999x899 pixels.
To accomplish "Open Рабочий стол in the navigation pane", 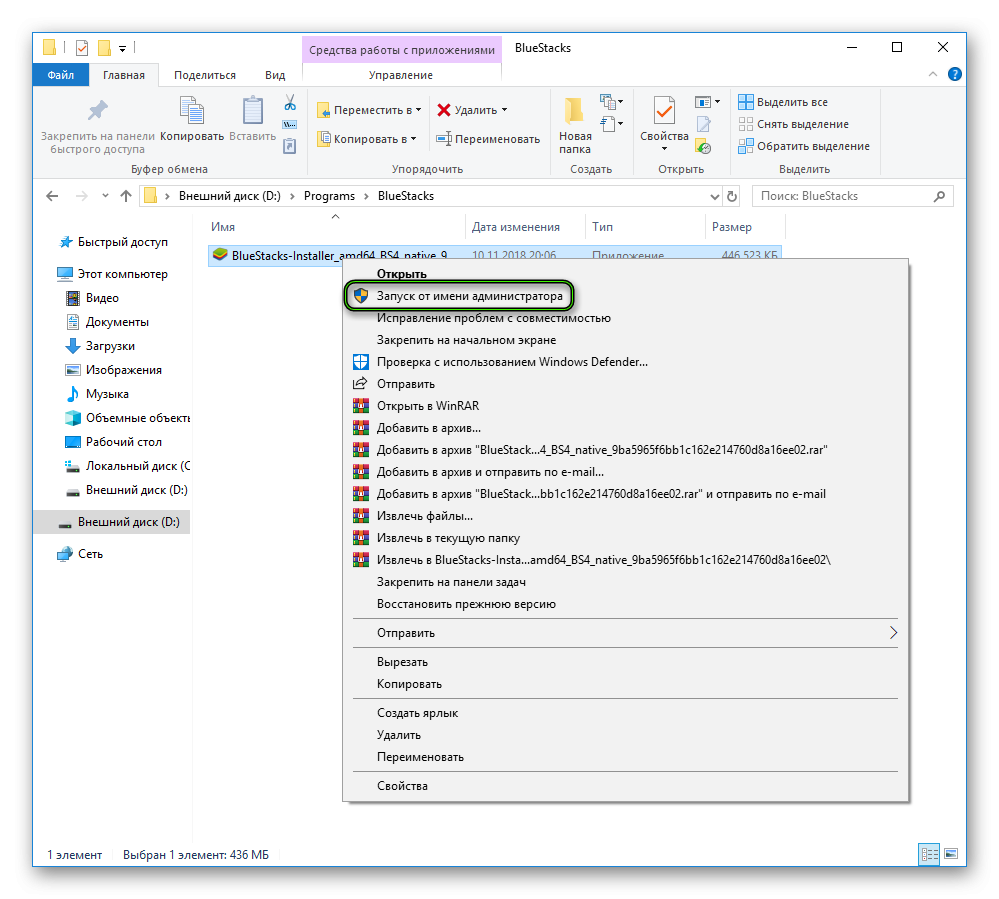I will (x=124, y=442).
